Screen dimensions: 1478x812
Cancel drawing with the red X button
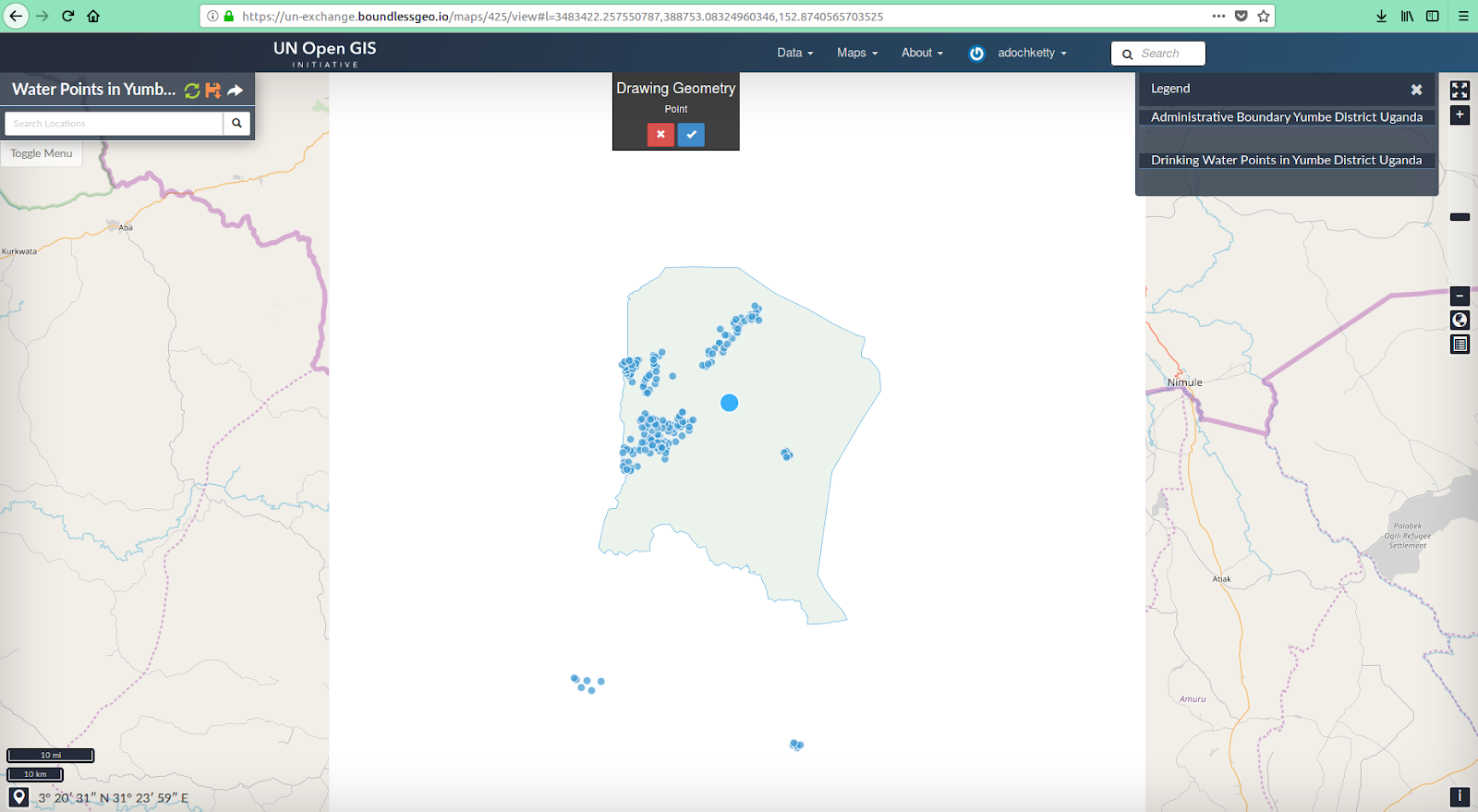660,134
